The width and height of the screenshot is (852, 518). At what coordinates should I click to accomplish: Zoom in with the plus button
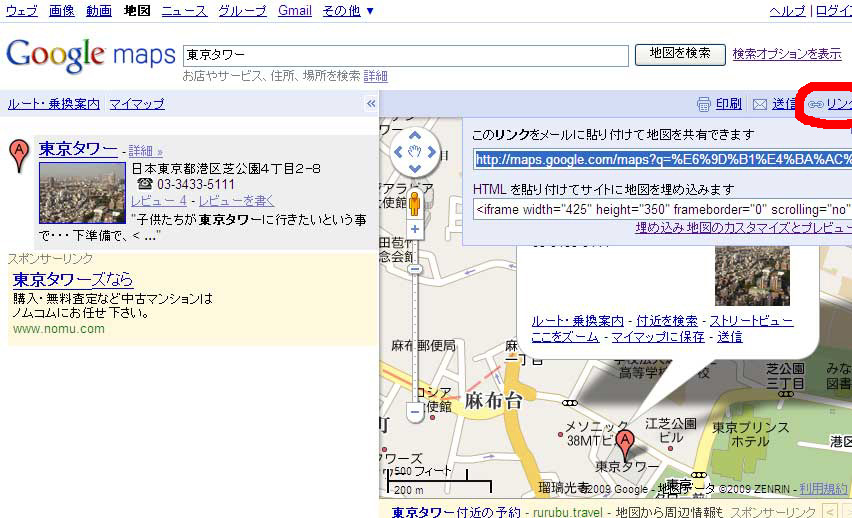pos(415,229)
